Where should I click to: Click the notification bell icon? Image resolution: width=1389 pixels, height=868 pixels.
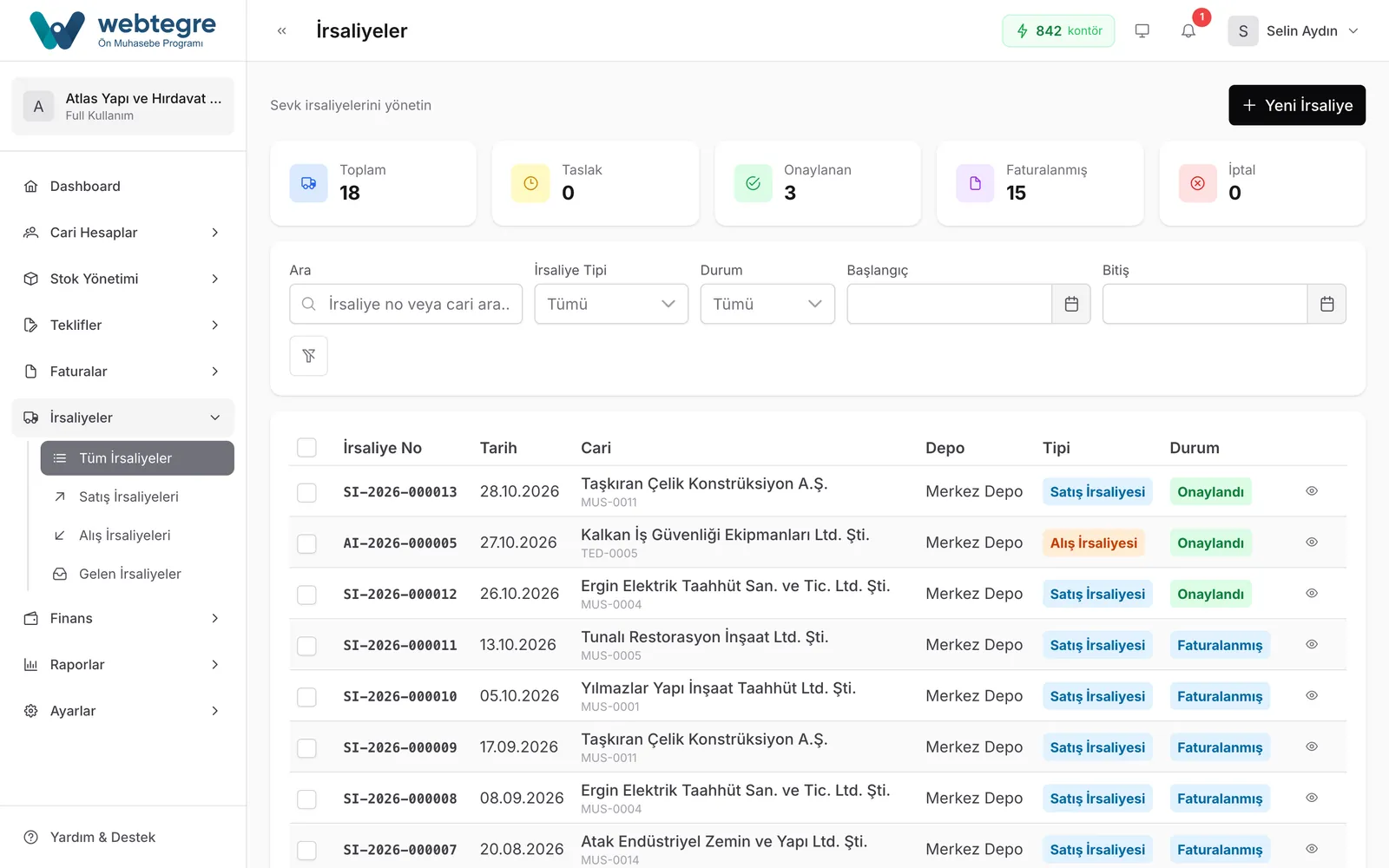tap(1188, 30)
